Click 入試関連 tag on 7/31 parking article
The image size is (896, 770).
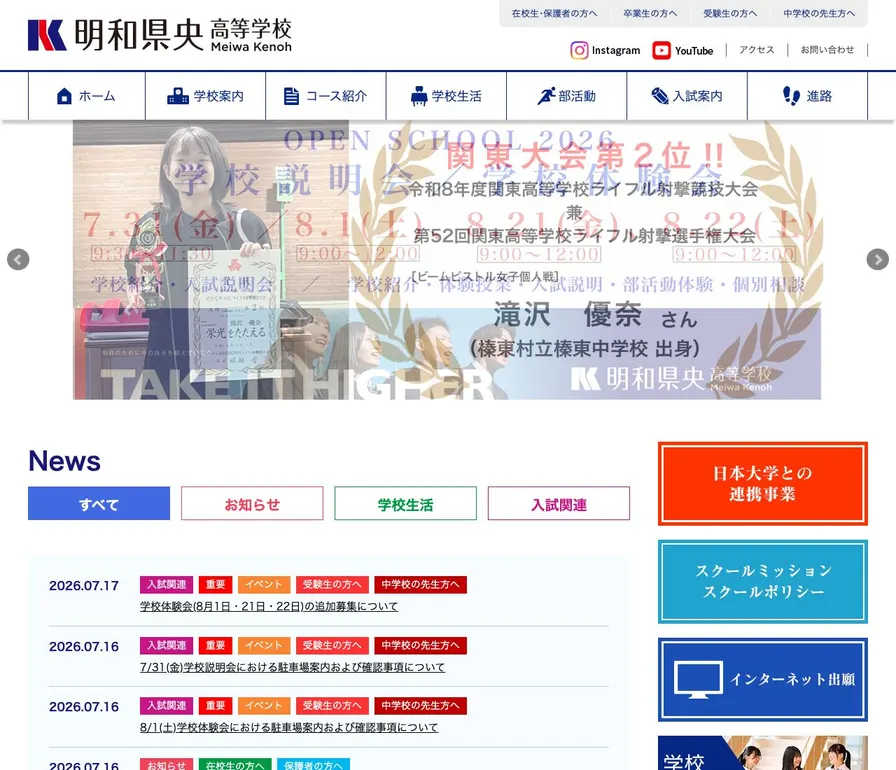pos(166,645)
